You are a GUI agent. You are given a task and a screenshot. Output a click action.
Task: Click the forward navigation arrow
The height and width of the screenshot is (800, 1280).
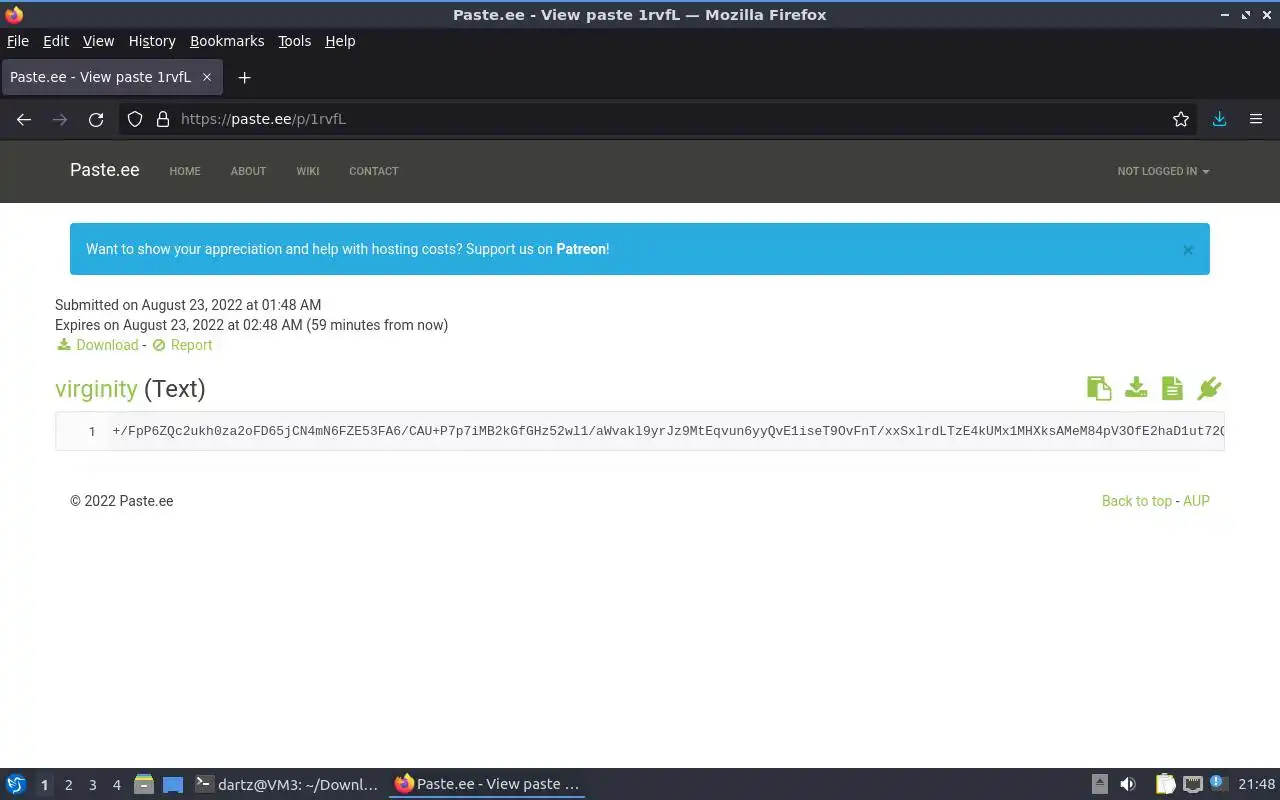(60, 119)
